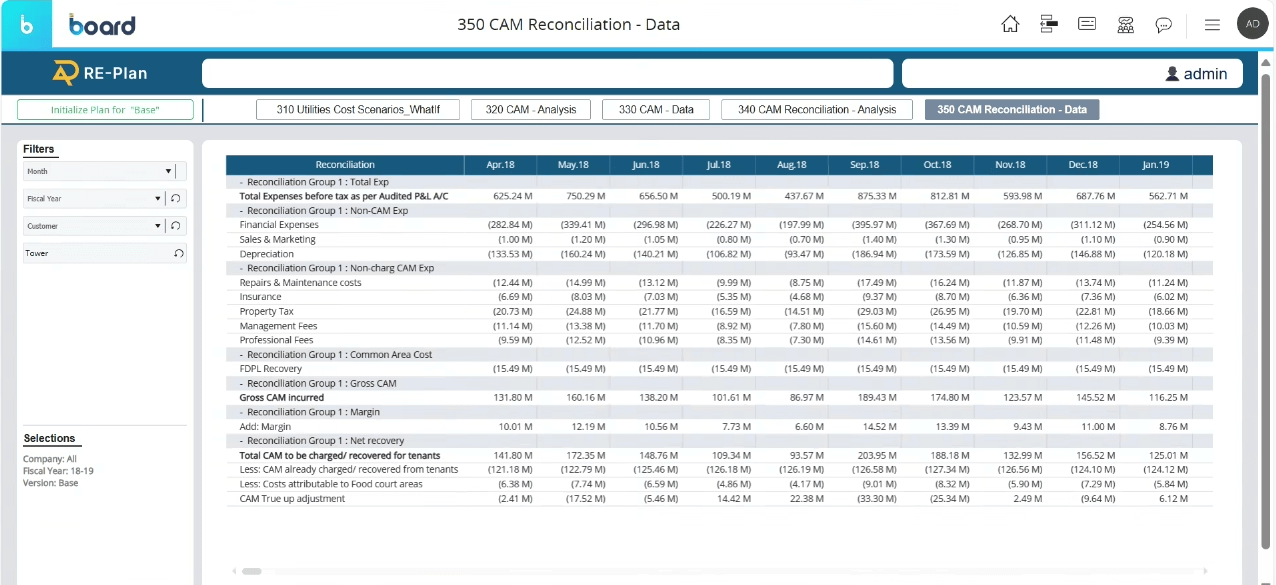Click the AD user avatar
This screenshot has width=1276, height=585.
coord(1252,24)
